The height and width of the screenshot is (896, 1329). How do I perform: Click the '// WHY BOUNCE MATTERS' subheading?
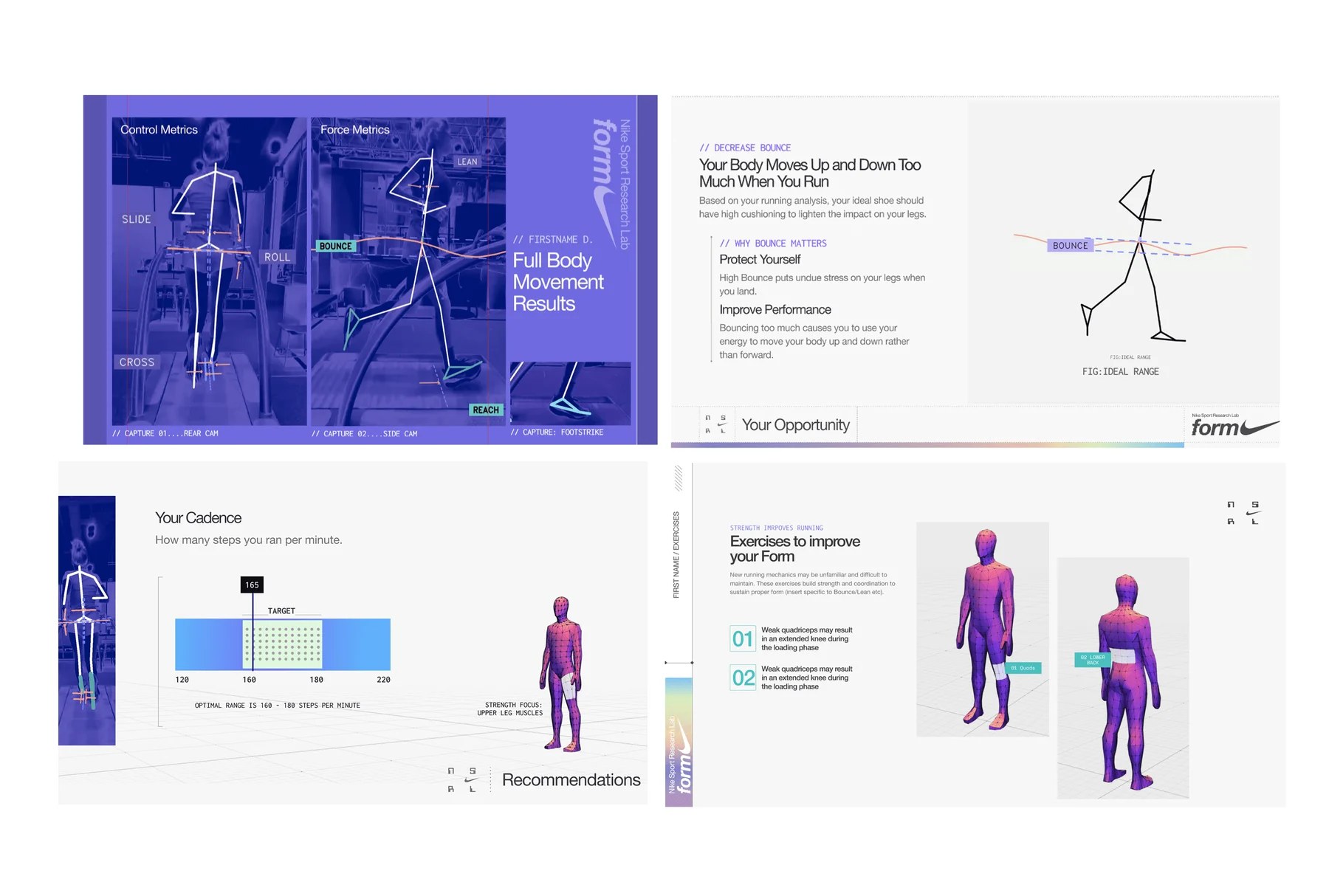(773, 244)
